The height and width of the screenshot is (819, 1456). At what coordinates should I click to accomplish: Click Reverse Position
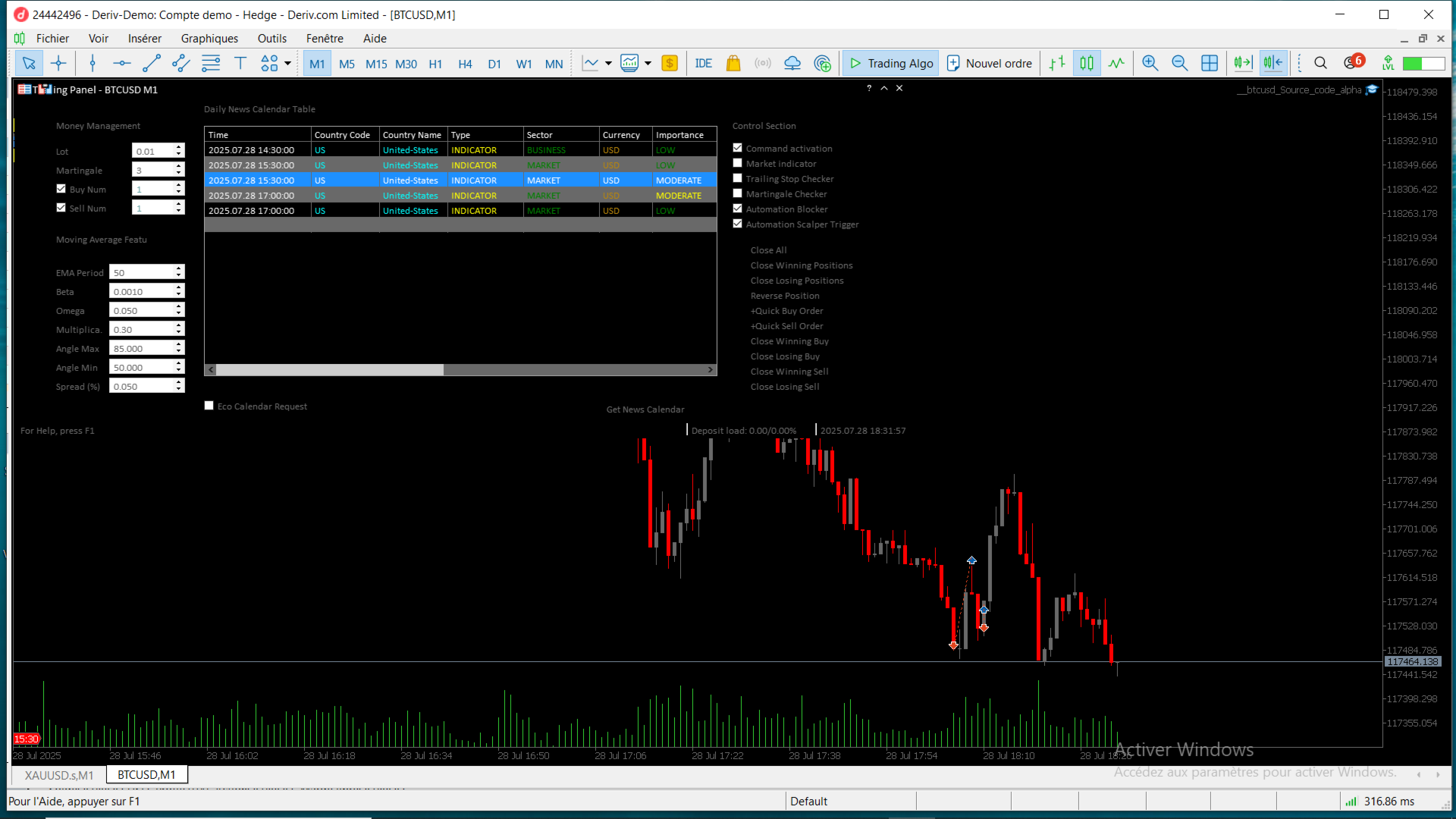(785, 296)
